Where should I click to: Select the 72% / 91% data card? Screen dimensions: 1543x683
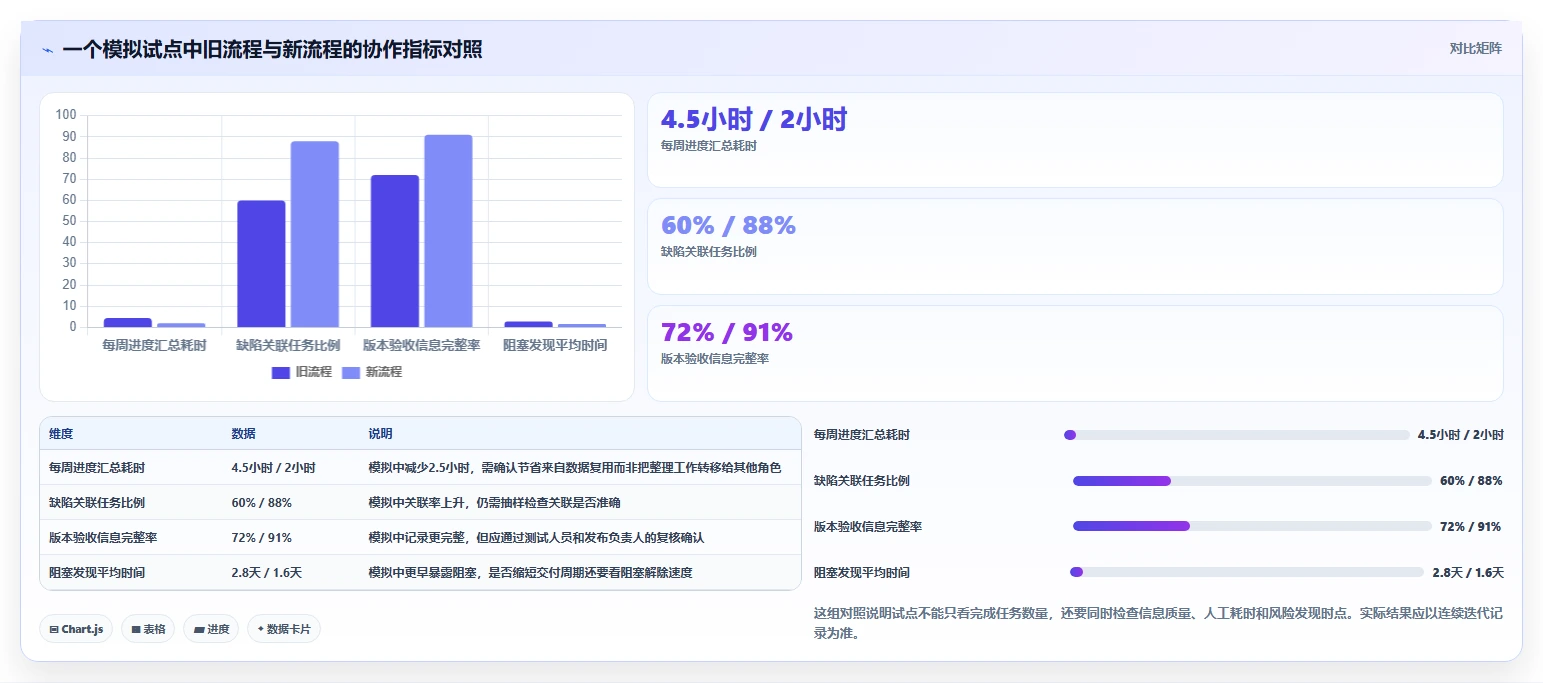tap(1075, 353)
